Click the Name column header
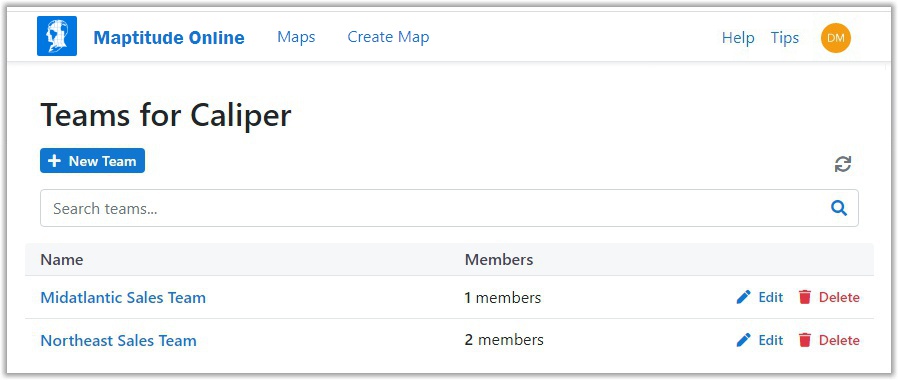The height and width of the screenshot is (380, 898). coord(62,260)
